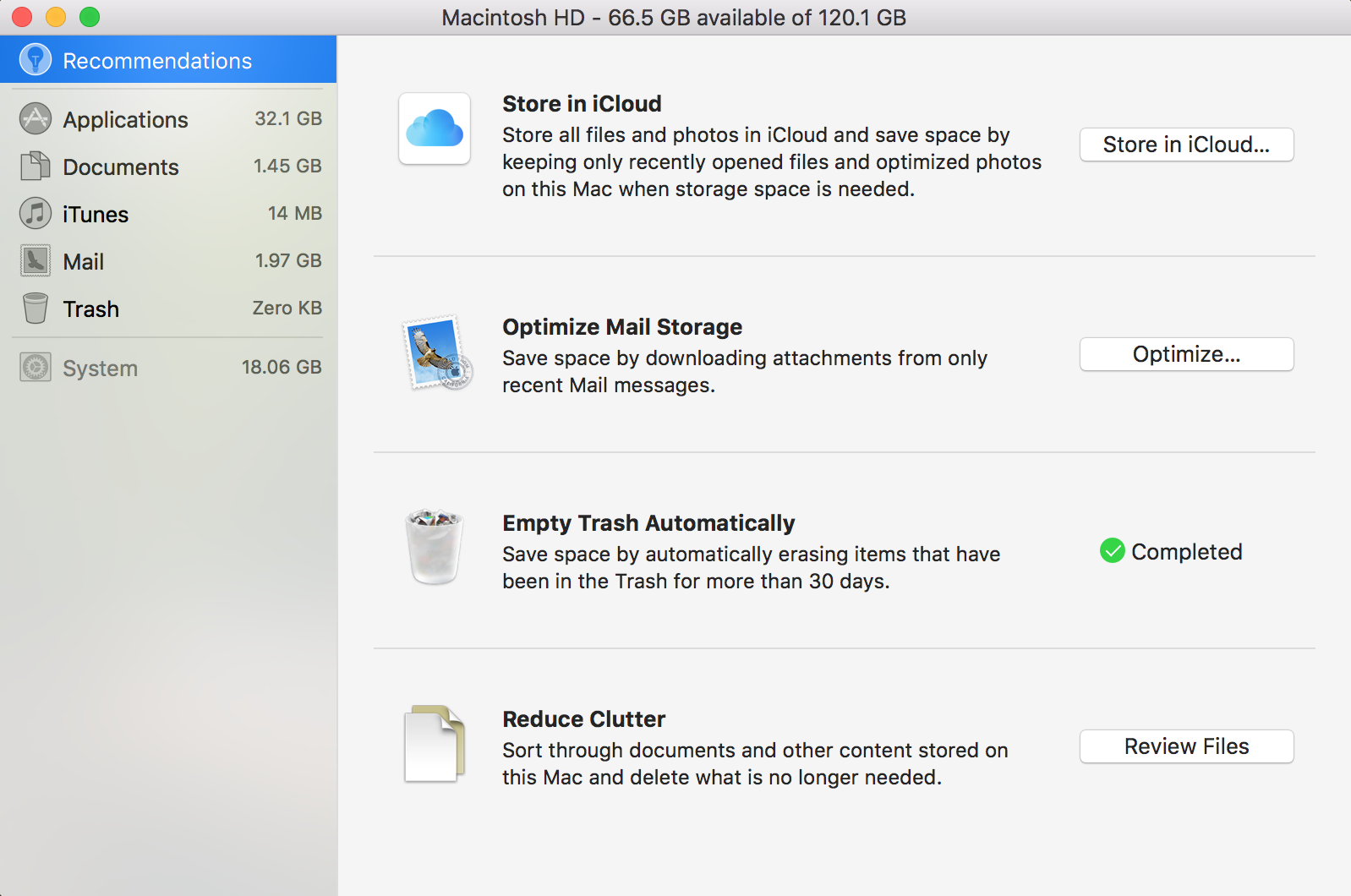Screen dimensions: 1351x896
Task: Click the Mail stamp sidebar icon
Action: [36, 261]
